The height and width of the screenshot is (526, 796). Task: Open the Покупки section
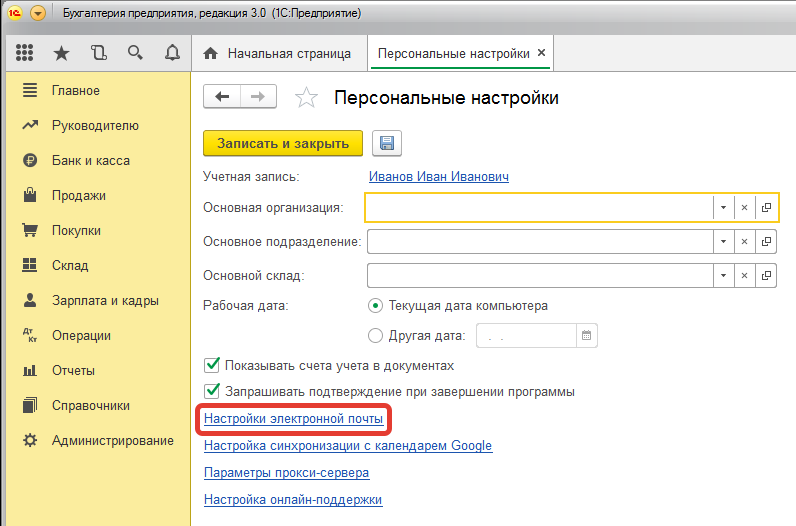(x=76, y=231)
